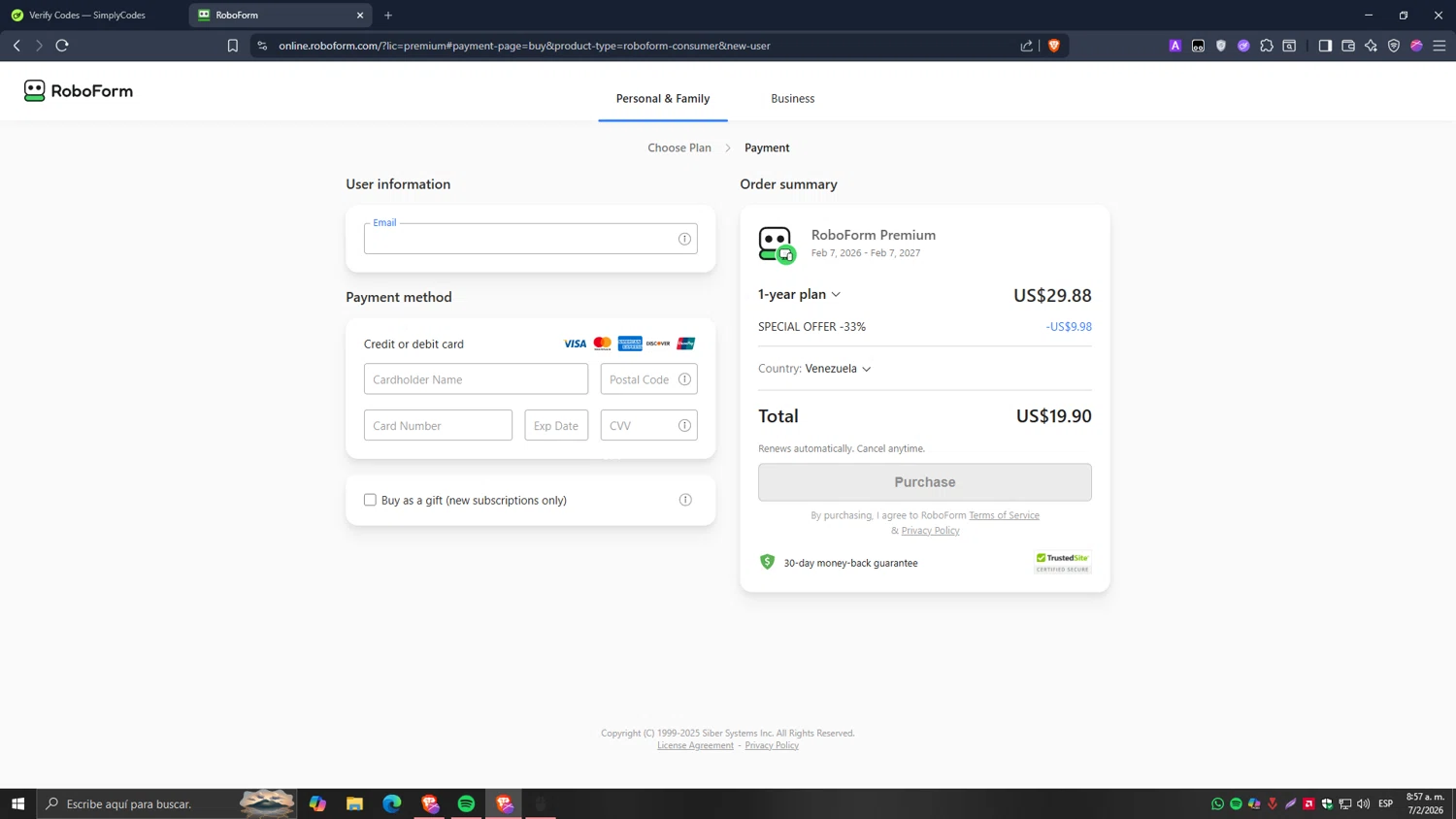Click the share icon in address bar
Viewport: 1456px width, 819px height.
coord(1027,46)
